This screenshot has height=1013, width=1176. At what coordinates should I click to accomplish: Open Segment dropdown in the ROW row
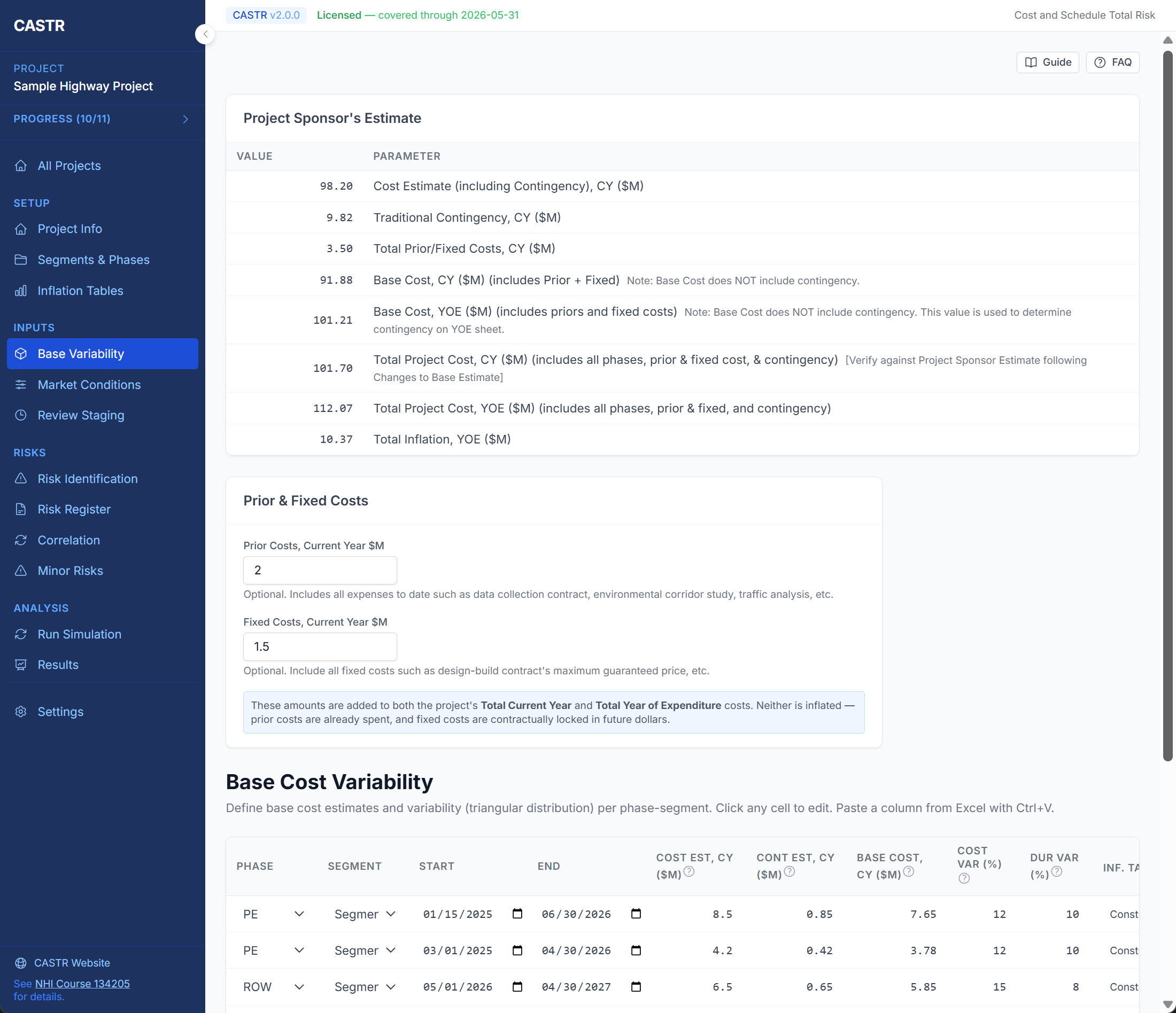coord(365,987)
